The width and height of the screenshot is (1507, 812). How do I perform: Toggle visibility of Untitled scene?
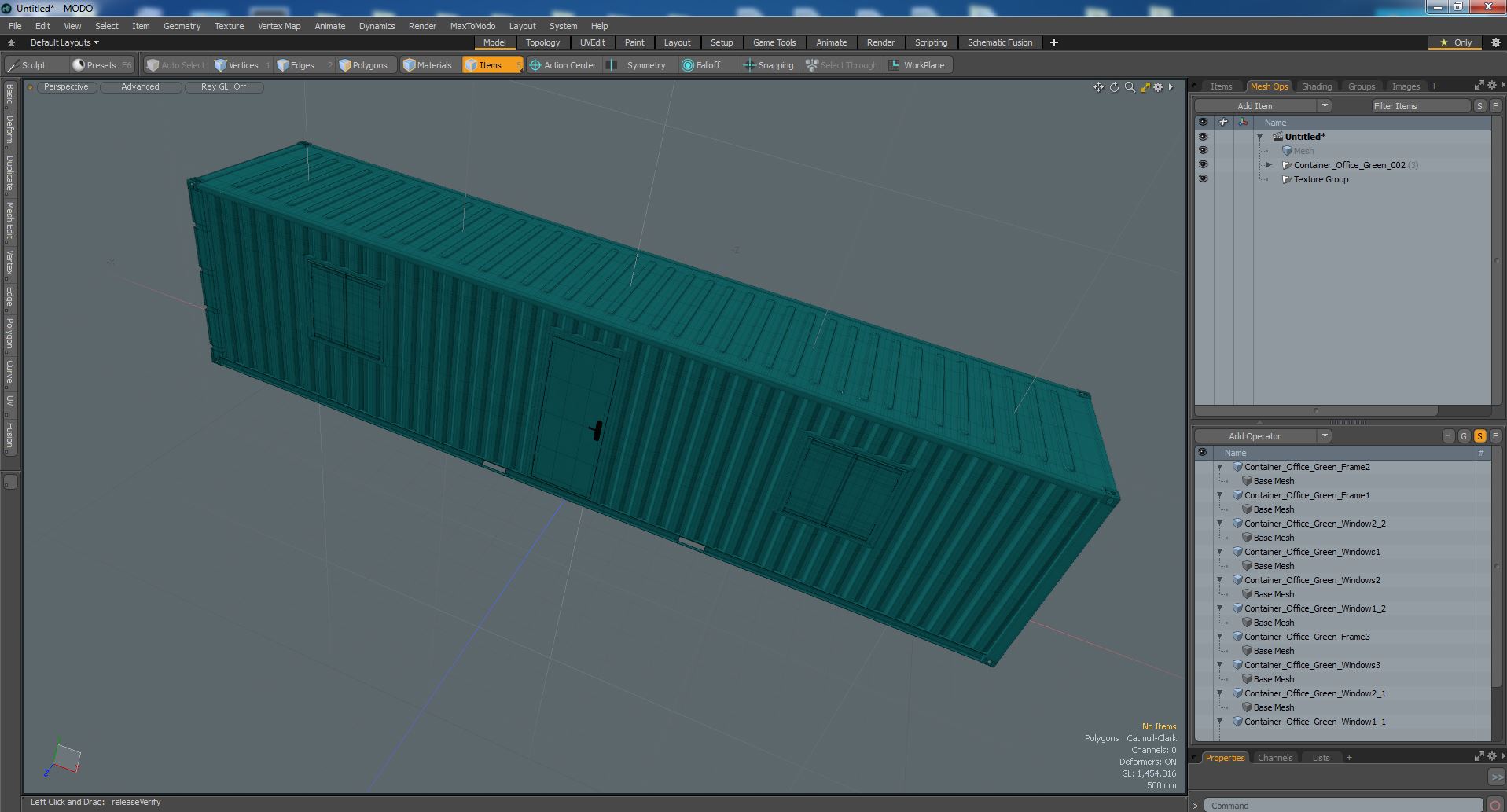[x=1203, y=137]
